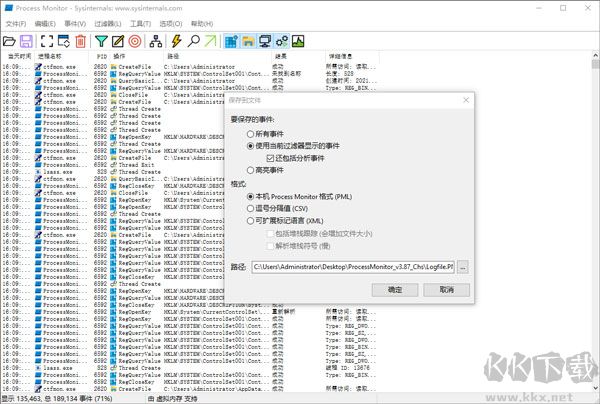Click the operation column header
600x404 pixels.
(x=137, y=56)
